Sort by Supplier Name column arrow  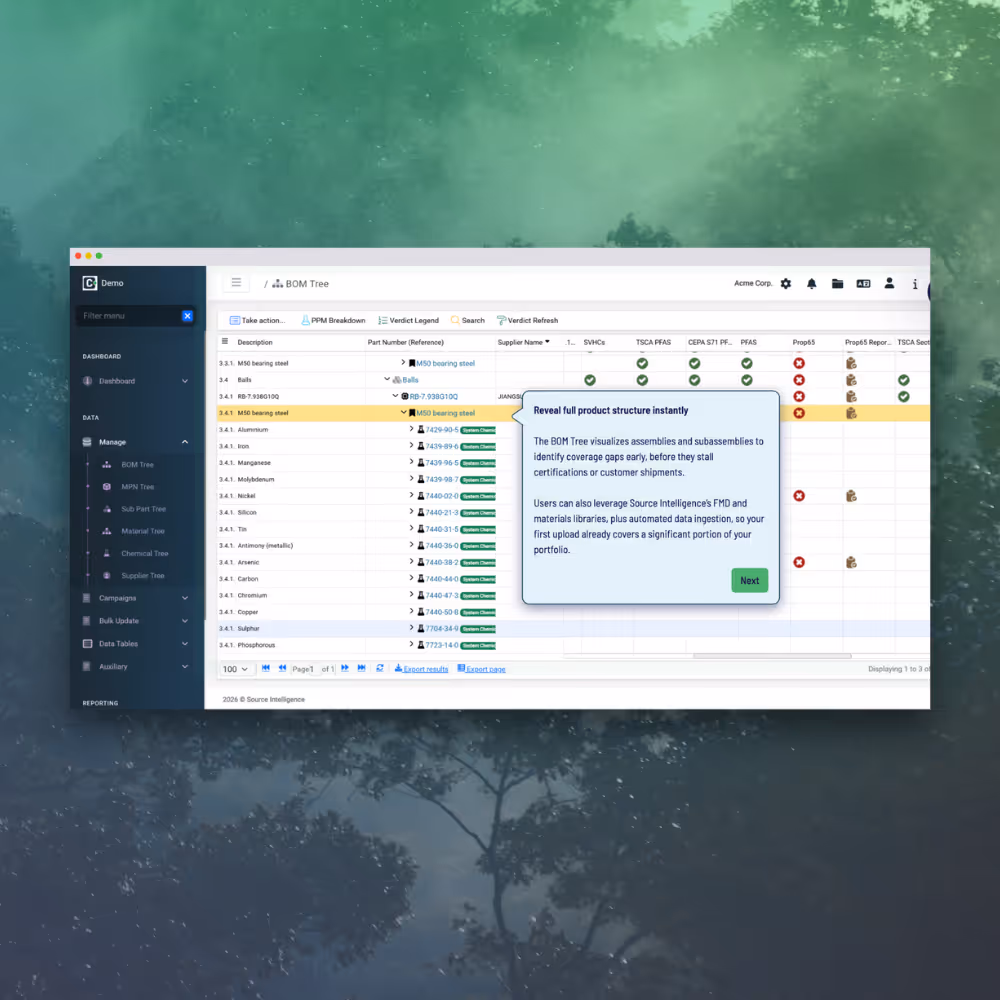click(x=547, y=342)
